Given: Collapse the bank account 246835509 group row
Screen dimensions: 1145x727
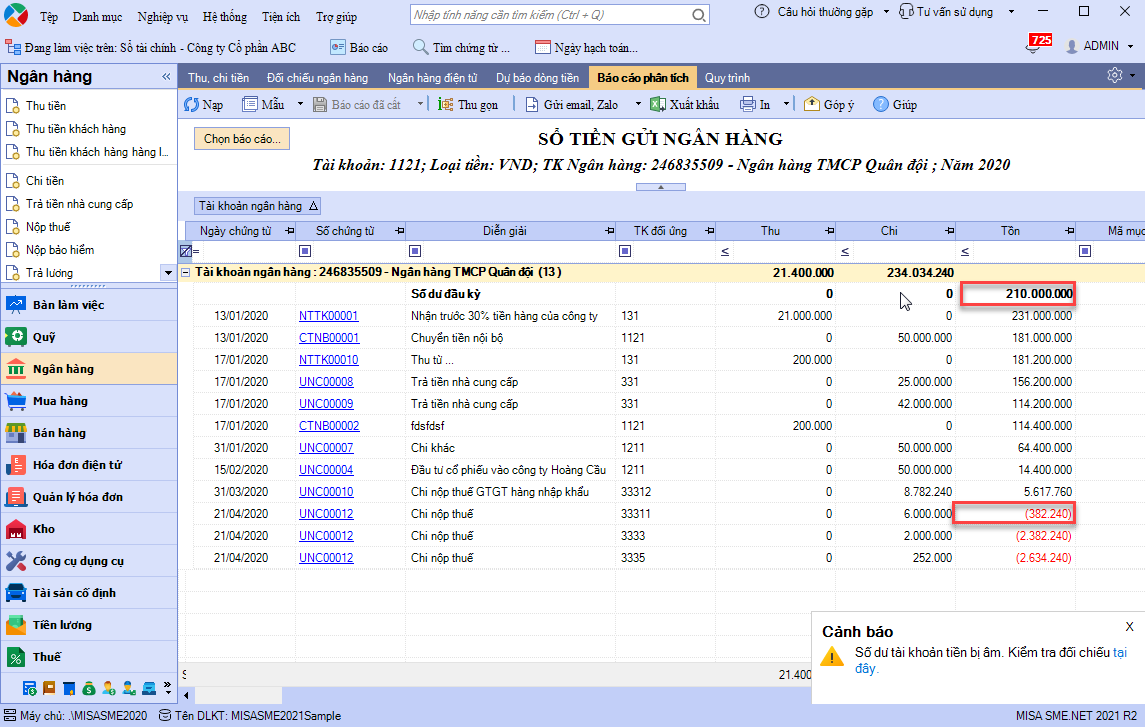Looking at the screenshot, I should coord(186,272).
